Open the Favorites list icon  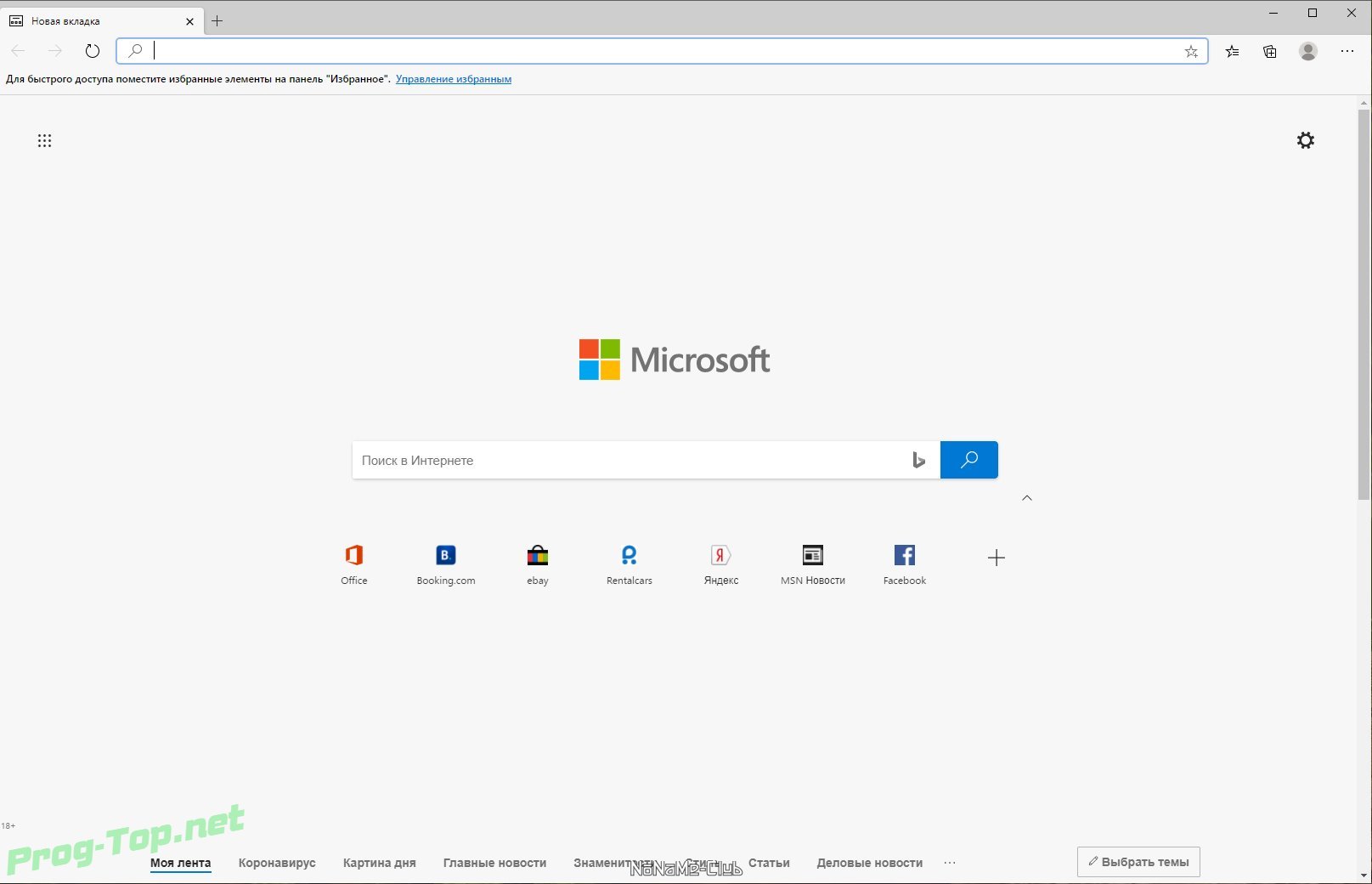[1233, 52]
